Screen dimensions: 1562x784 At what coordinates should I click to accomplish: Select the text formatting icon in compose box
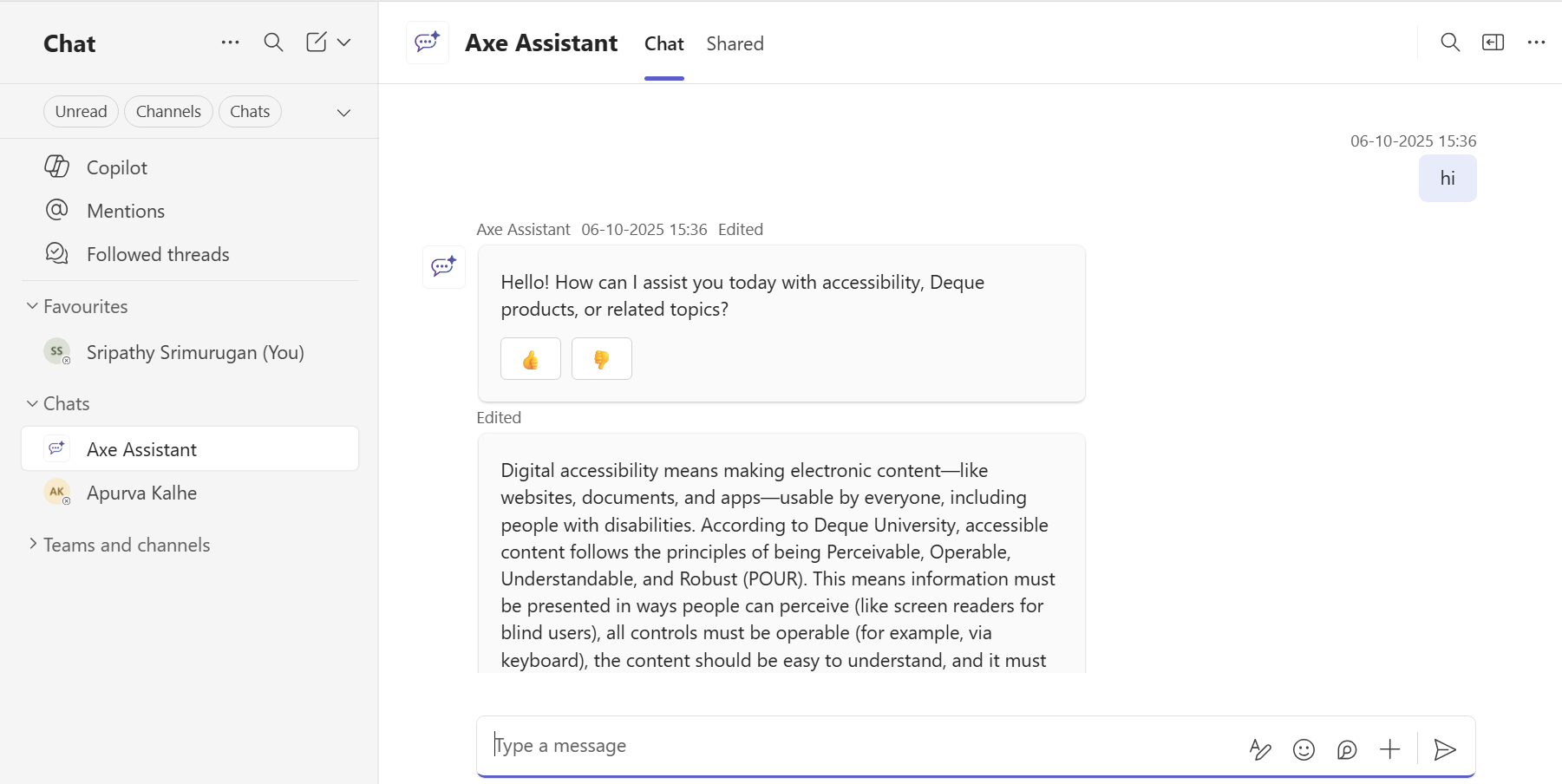(x=1262, y=748)
